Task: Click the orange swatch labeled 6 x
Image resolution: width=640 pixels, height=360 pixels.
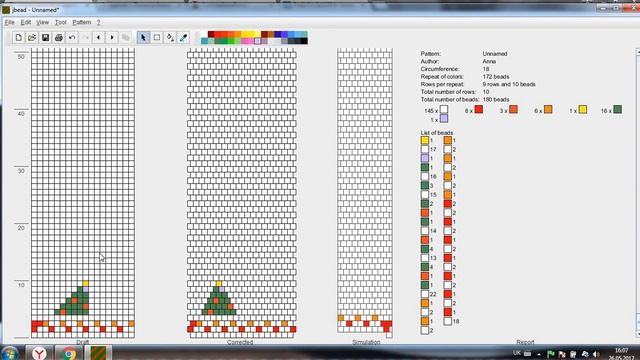Action: point(548,109)
